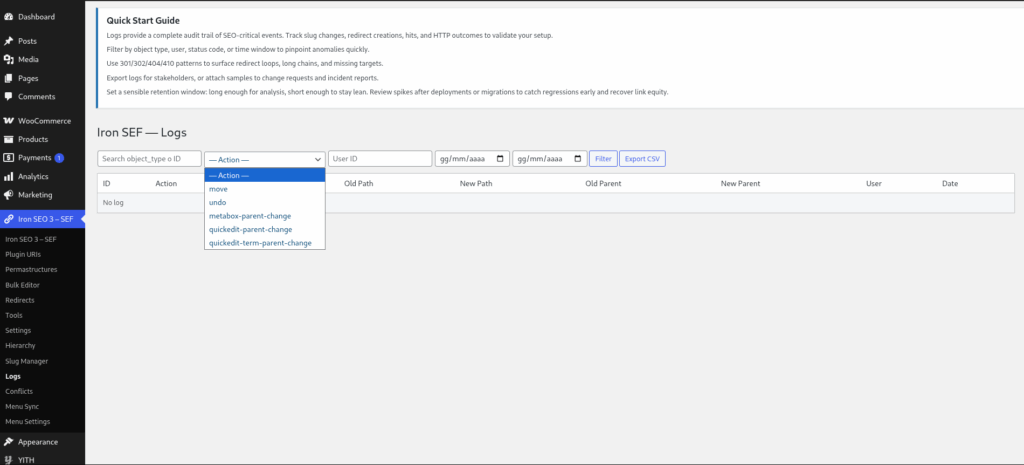Choose 'undo' from the Action list
1024x465 pixels.
264,202
